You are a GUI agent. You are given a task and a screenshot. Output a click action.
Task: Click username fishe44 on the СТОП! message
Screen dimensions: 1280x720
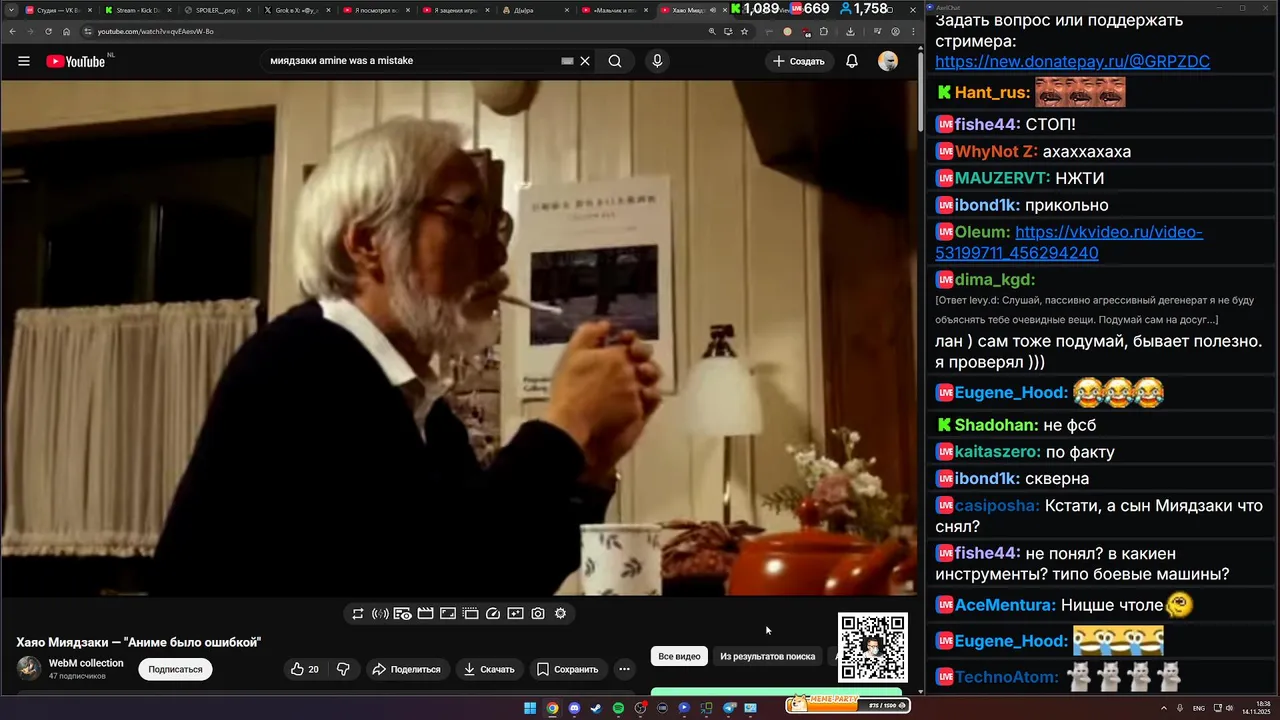(986, 124)
